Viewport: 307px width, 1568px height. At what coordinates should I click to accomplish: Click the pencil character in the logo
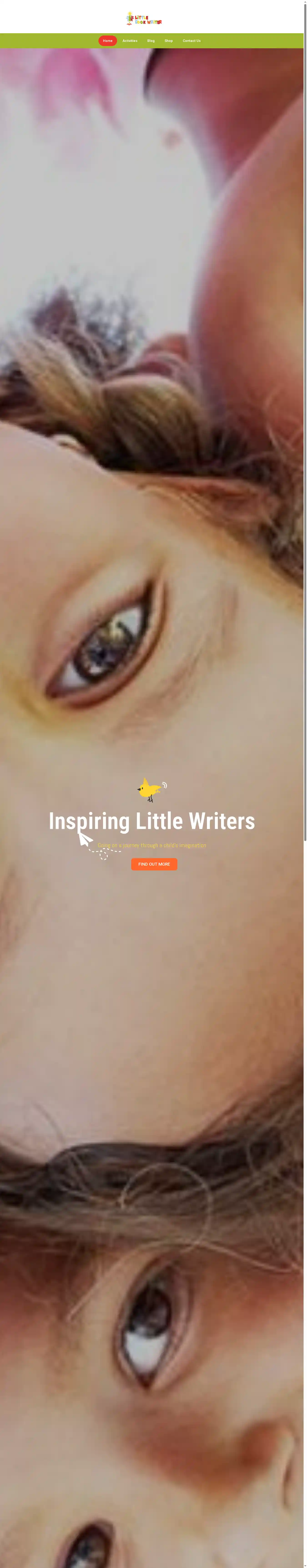click(129, 18)
